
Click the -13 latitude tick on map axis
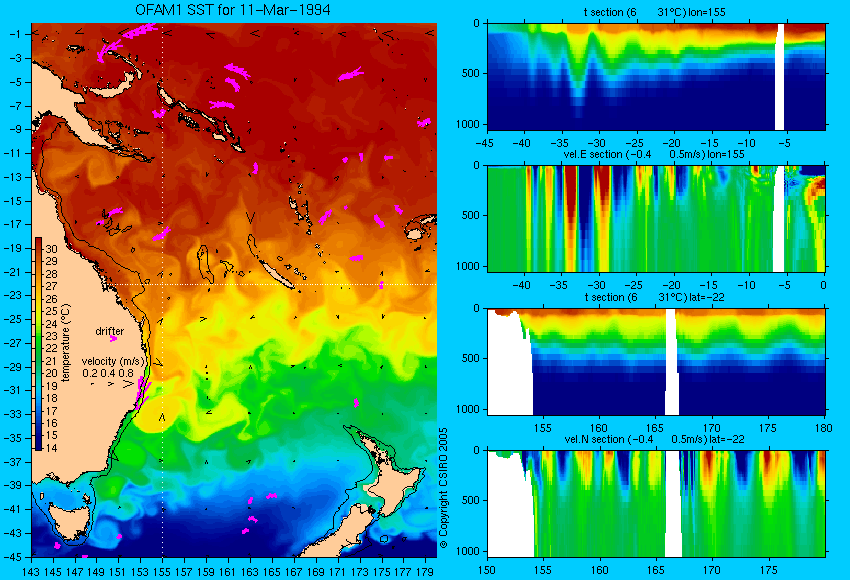[x=13, y=177]
